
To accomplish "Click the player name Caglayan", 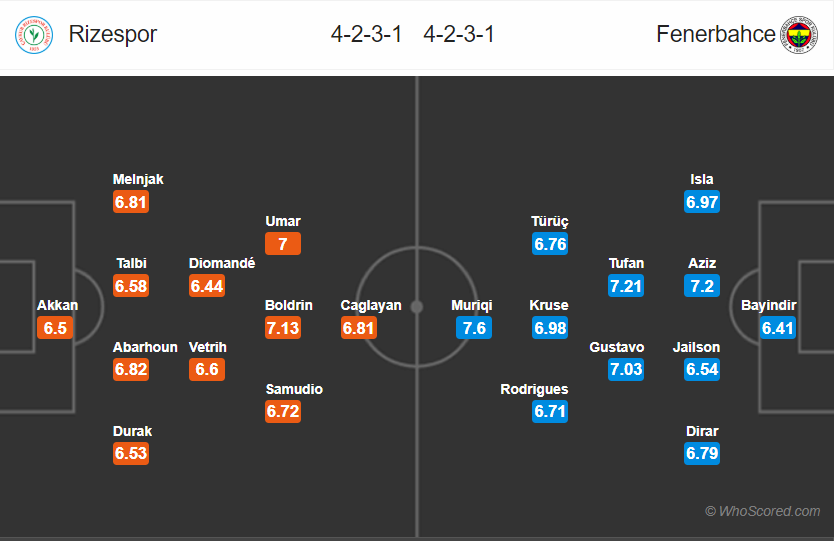I will 371,305.
